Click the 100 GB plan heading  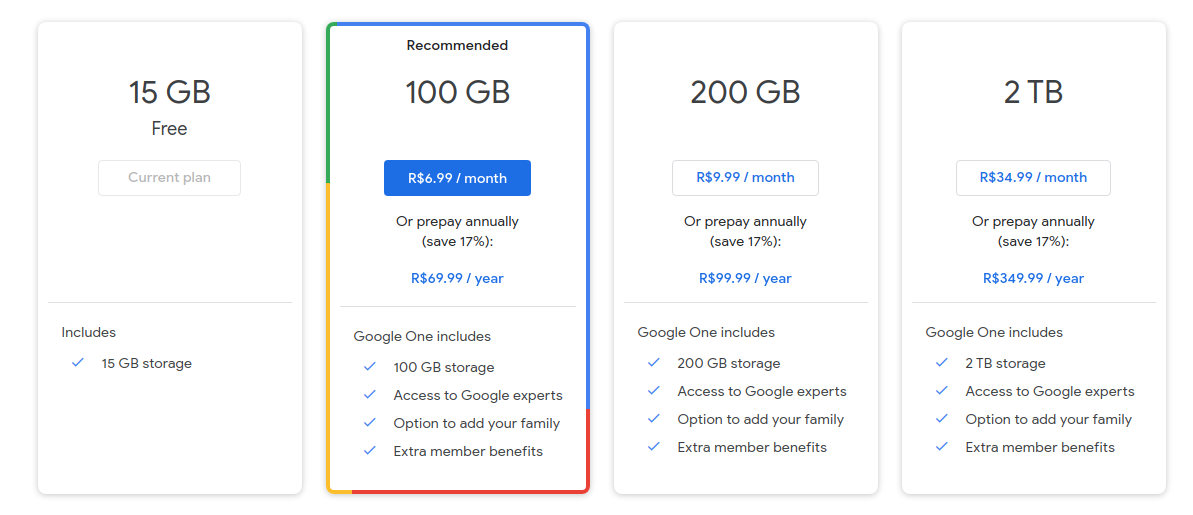(x=457, y=93)
